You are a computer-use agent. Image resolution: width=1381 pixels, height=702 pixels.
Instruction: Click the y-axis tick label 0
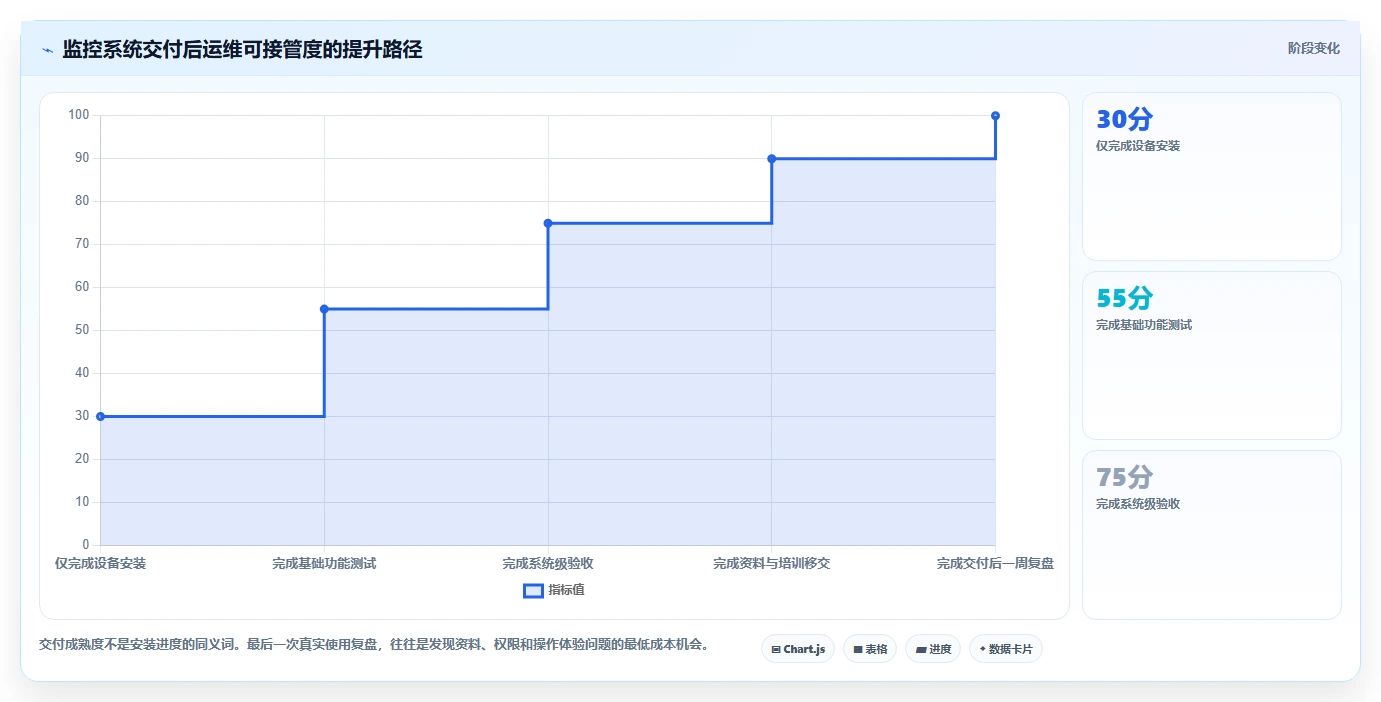(86, 545)
